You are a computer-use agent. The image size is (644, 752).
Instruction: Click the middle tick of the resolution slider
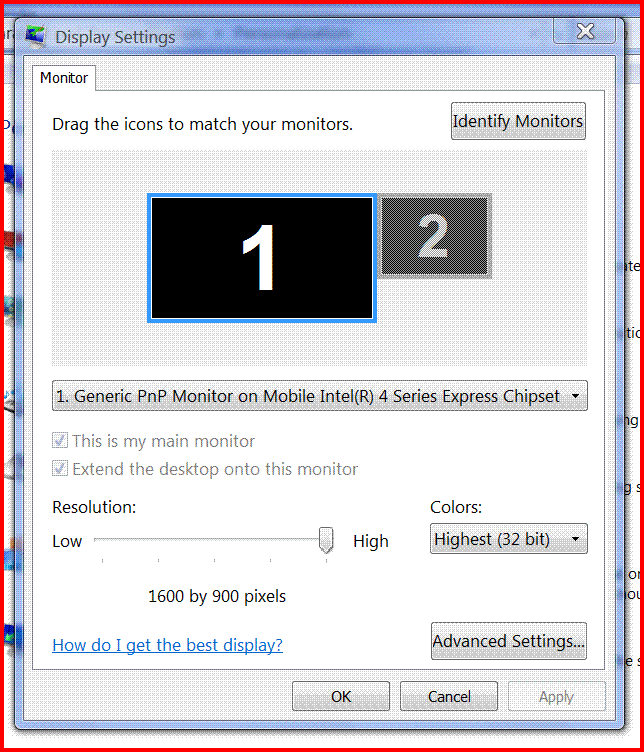(214, 560)
